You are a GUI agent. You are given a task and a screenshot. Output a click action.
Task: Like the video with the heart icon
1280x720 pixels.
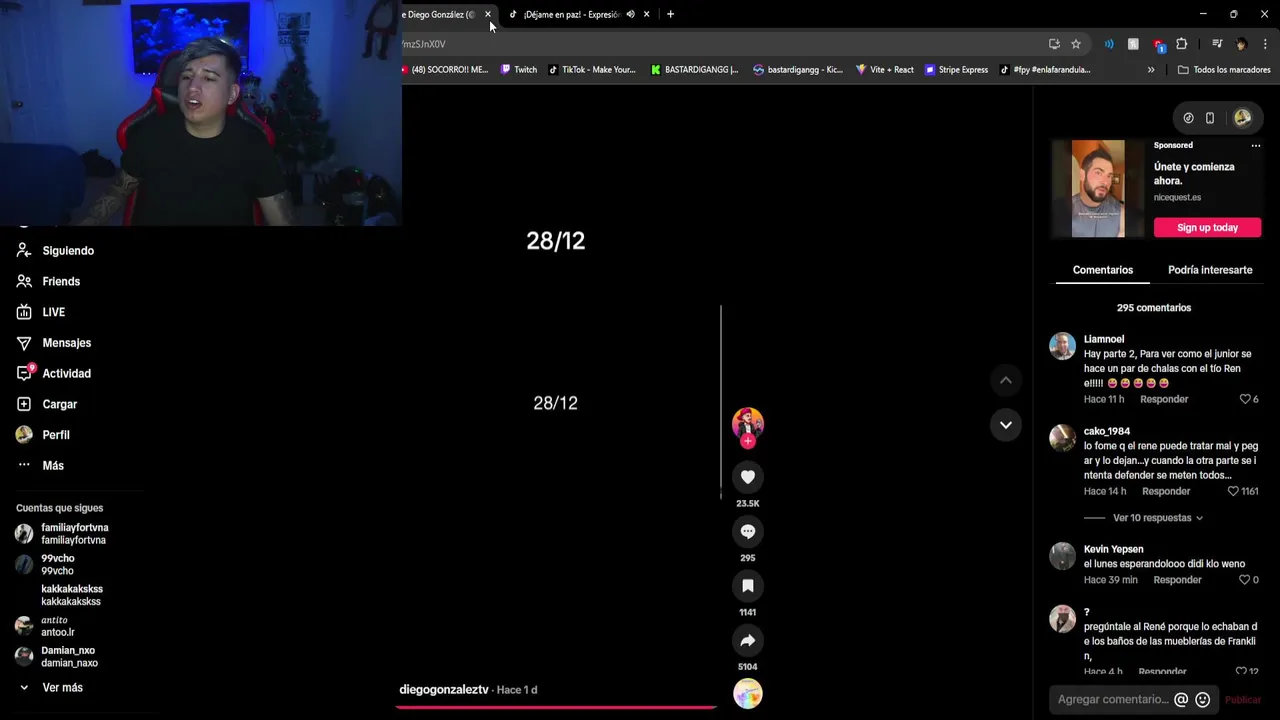[x=748, y=477]
